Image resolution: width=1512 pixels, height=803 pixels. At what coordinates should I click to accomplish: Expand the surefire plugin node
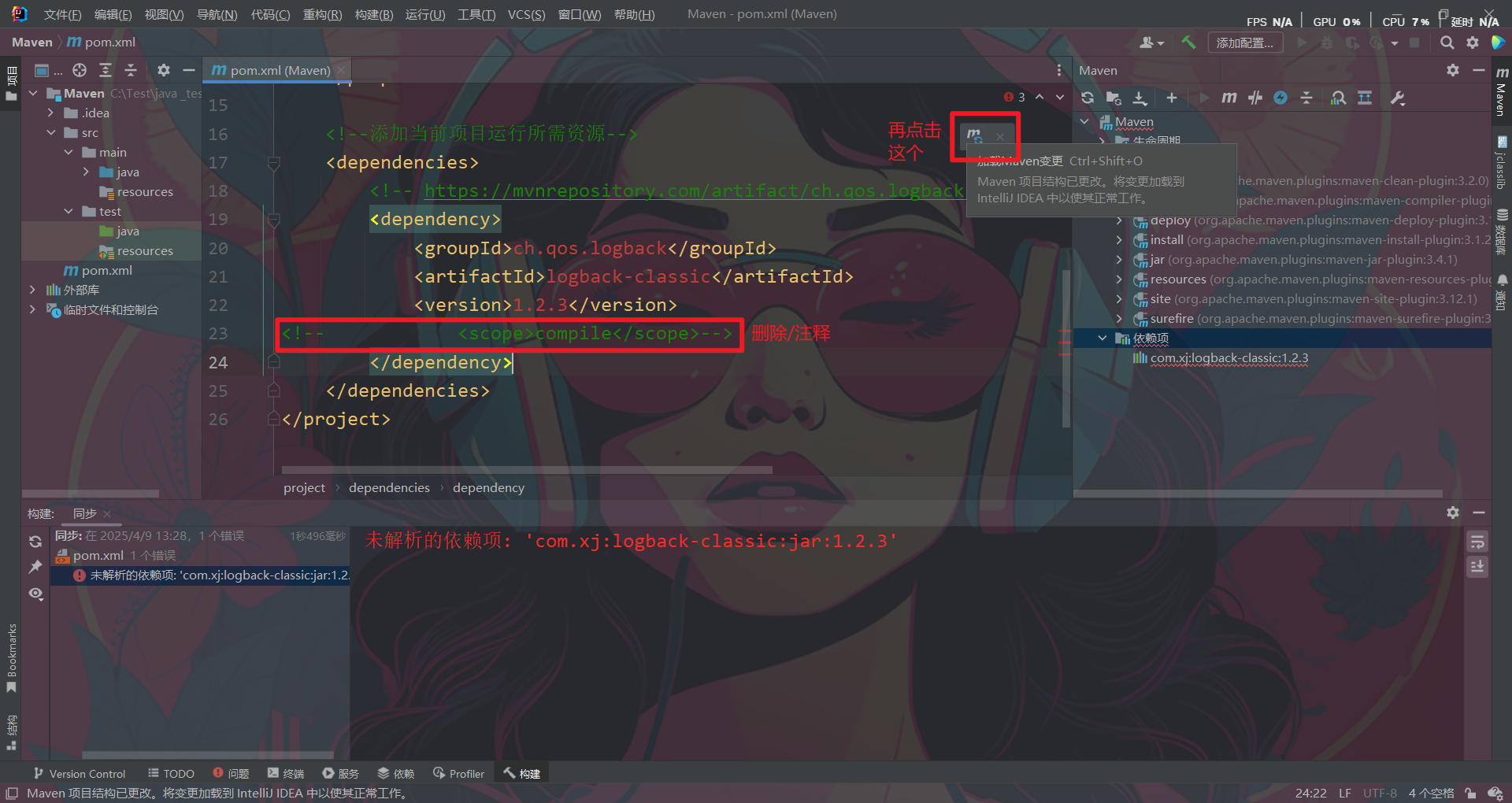pyautogui.click(x=1119, y=318)
